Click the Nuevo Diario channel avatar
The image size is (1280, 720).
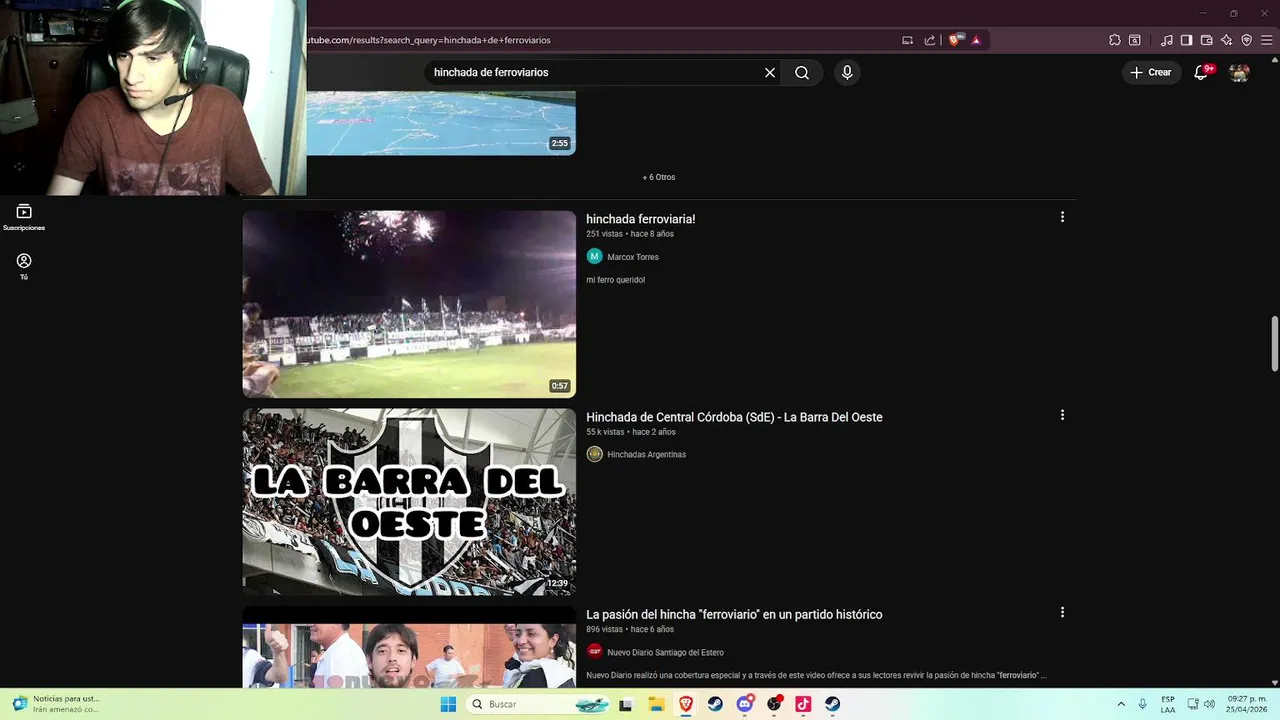(595, 651)
